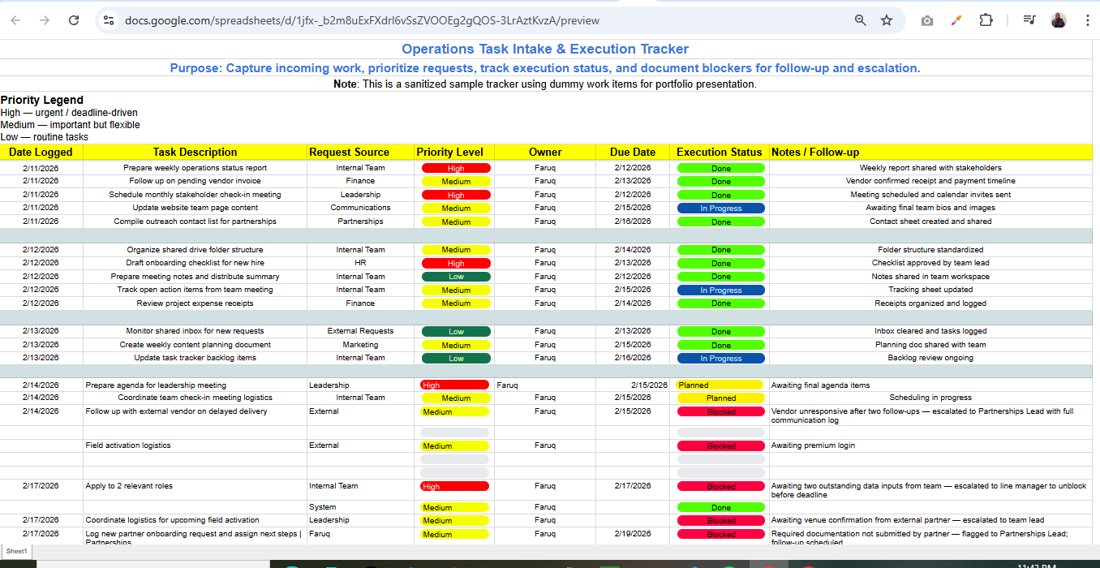Select the due date 2/19/2026 cell
Screen dimensions: 1100x568
[x=633, y=534]
